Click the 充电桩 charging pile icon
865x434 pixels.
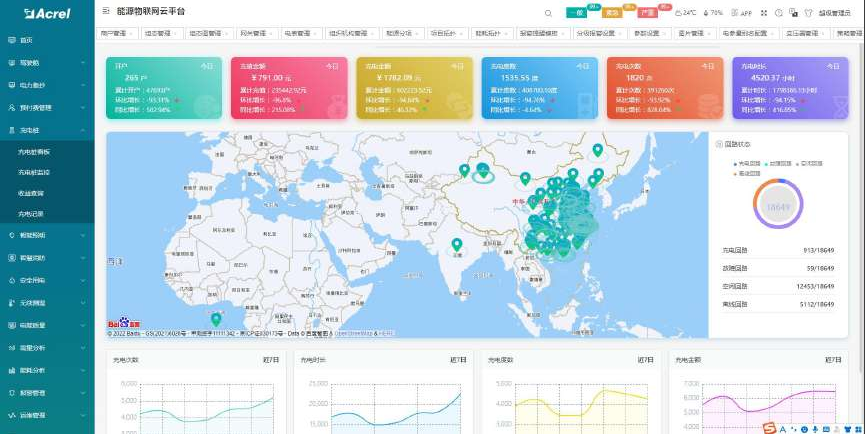click(x=12, y=131)
